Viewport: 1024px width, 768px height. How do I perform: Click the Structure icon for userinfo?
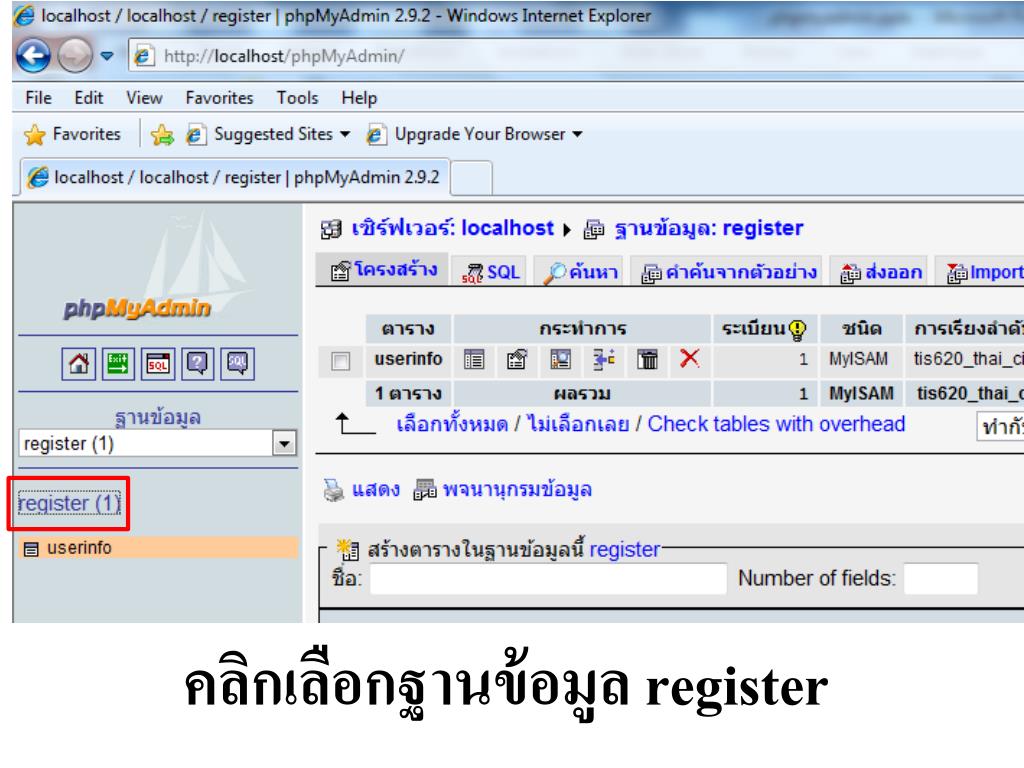[517, 359]
